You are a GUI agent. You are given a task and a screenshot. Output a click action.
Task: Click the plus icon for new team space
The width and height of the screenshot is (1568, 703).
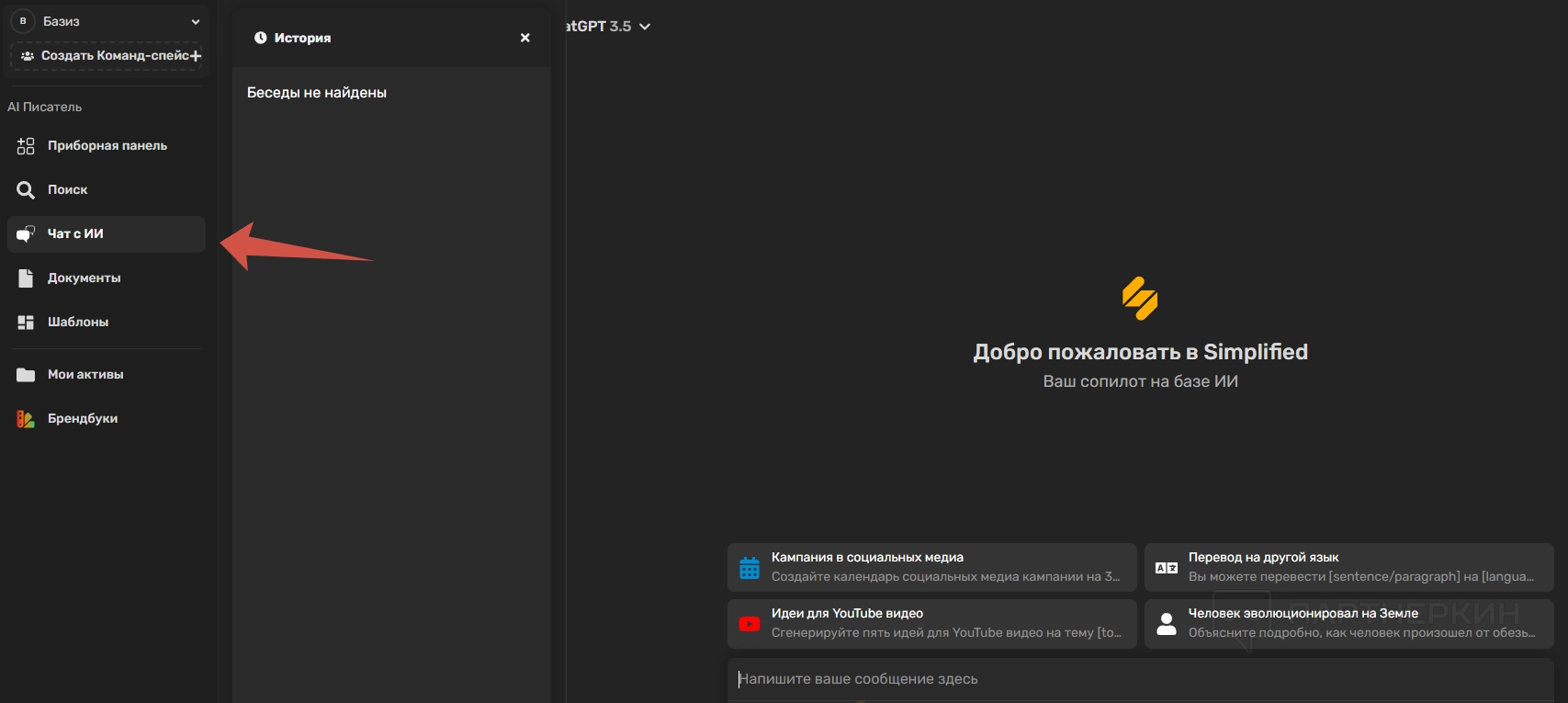pos(196,56)
